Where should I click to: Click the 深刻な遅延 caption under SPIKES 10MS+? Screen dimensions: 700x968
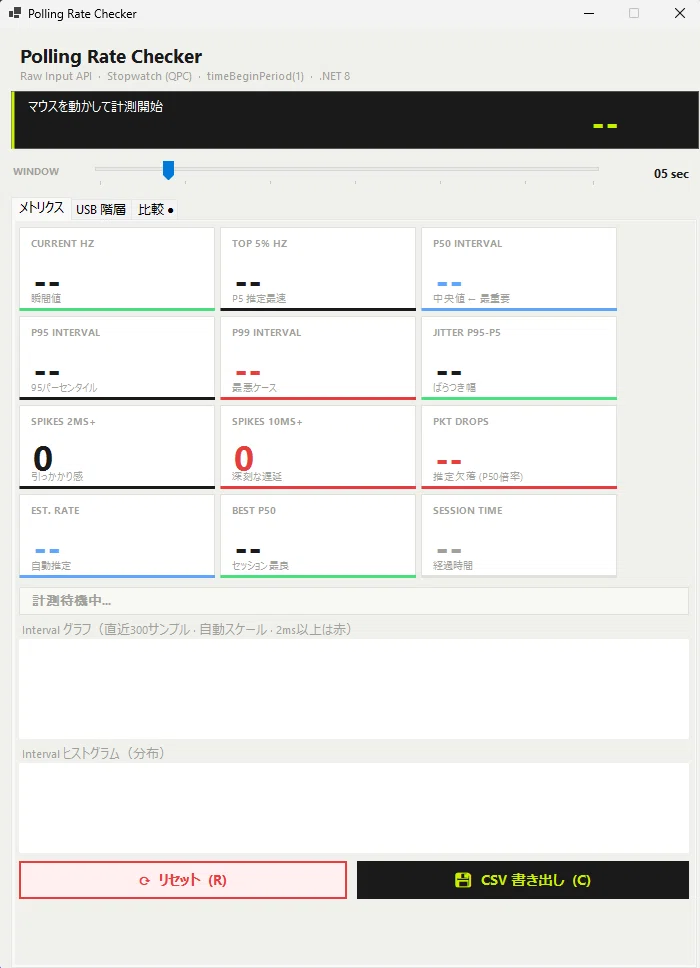point(257,477)
